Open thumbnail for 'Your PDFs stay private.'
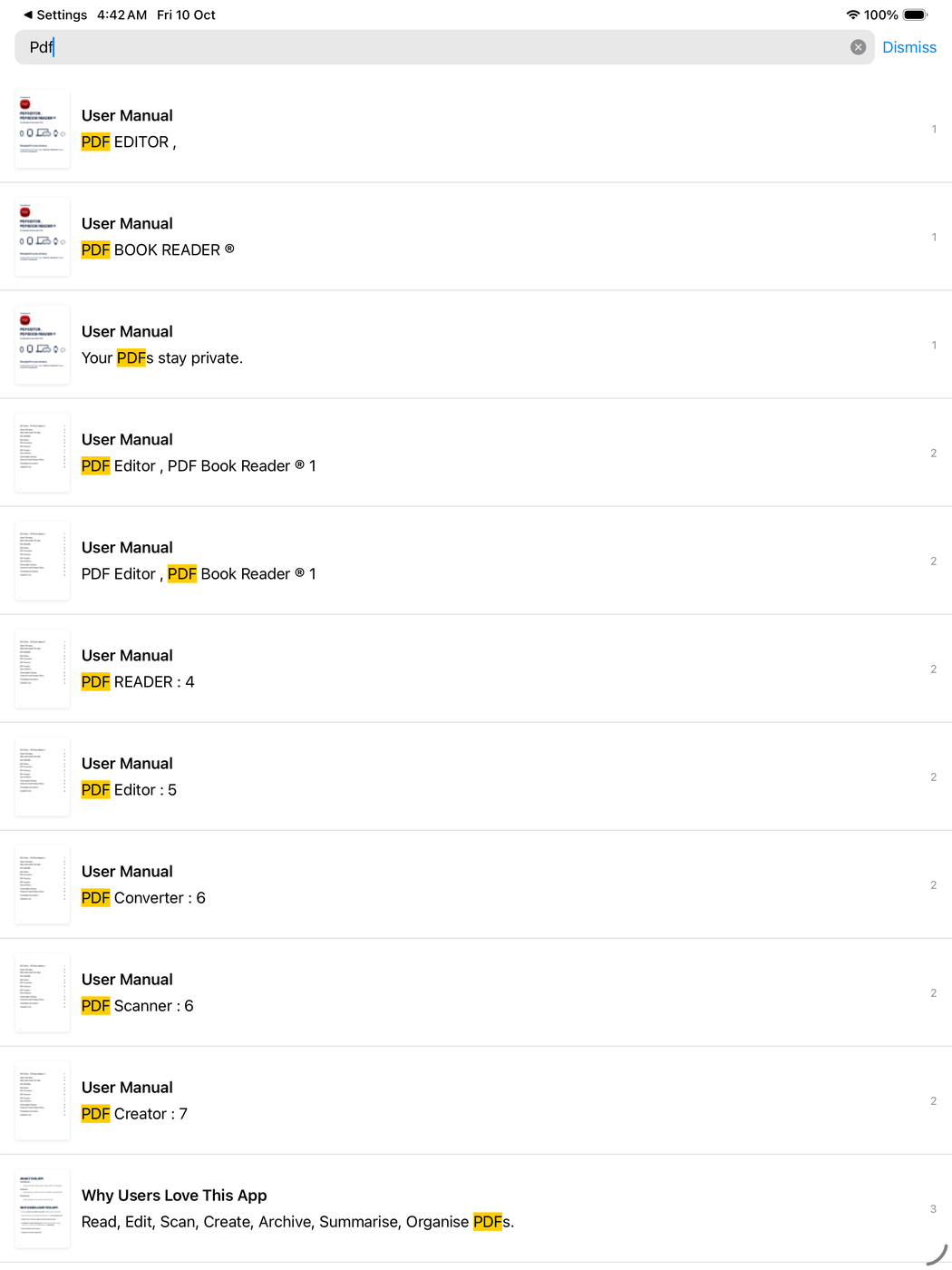This screenshot has width=952, height=1270. pyautogui.click(x=43, y=345)
